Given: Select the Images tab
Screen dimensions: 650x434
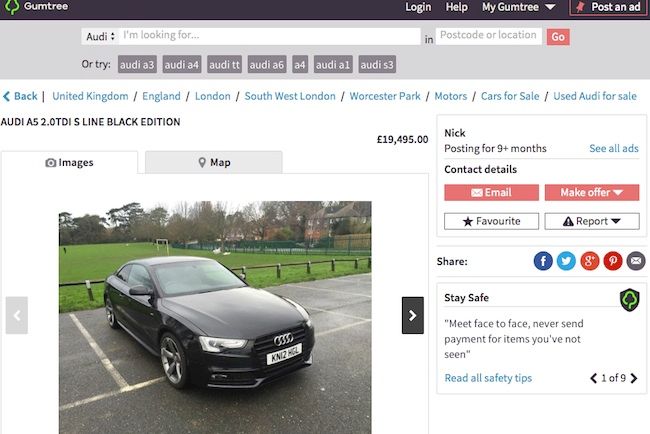Looking at the screenshot, I should click(69, 162).
